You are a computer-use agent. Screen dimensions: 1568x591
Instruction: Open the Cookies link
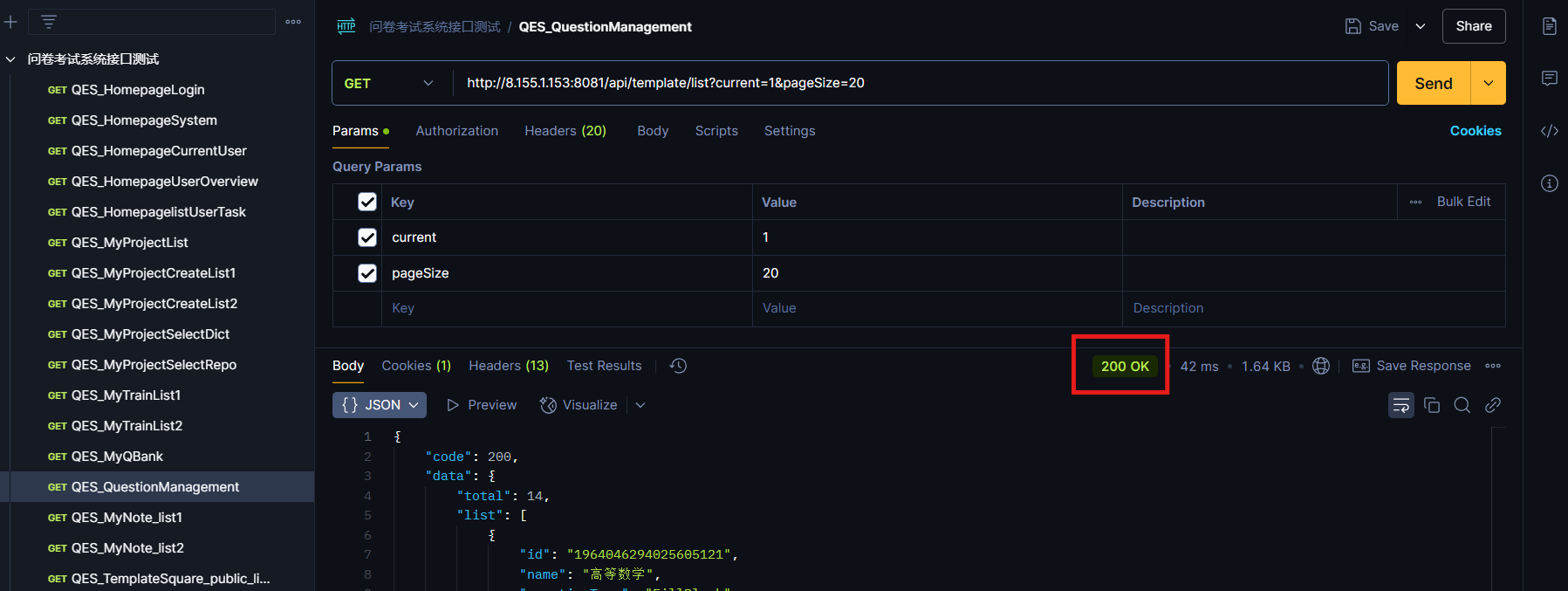tap(1476, 131)
